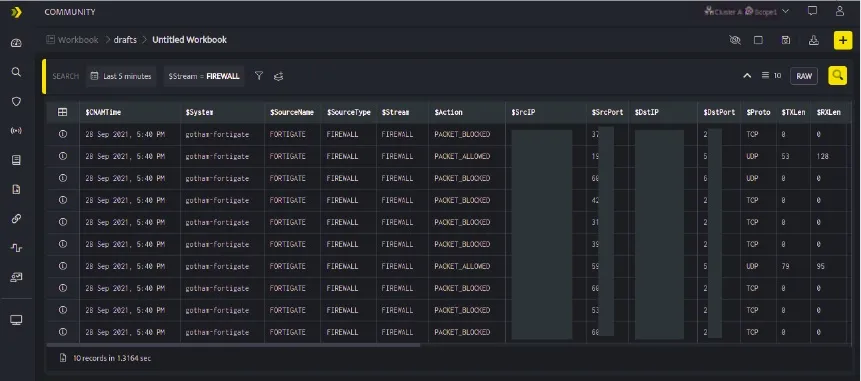Open the monitor display icon in sidebar

click(16, 320)
